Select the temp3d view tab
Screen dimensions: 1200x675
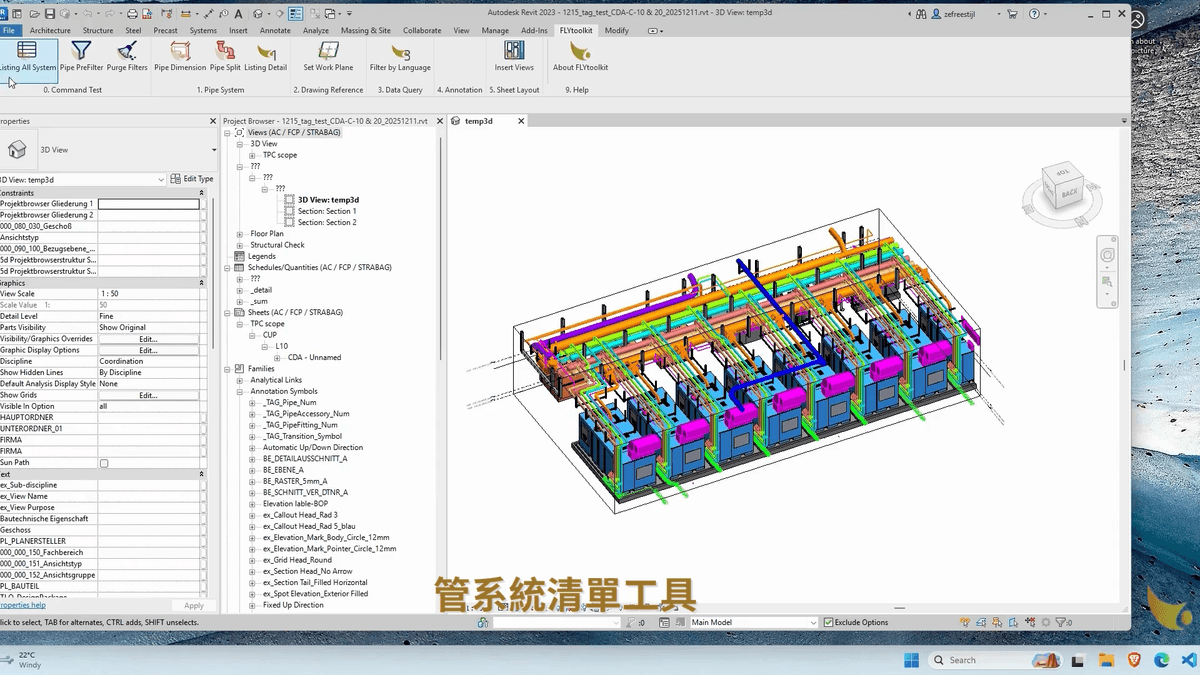click(478, 121)
